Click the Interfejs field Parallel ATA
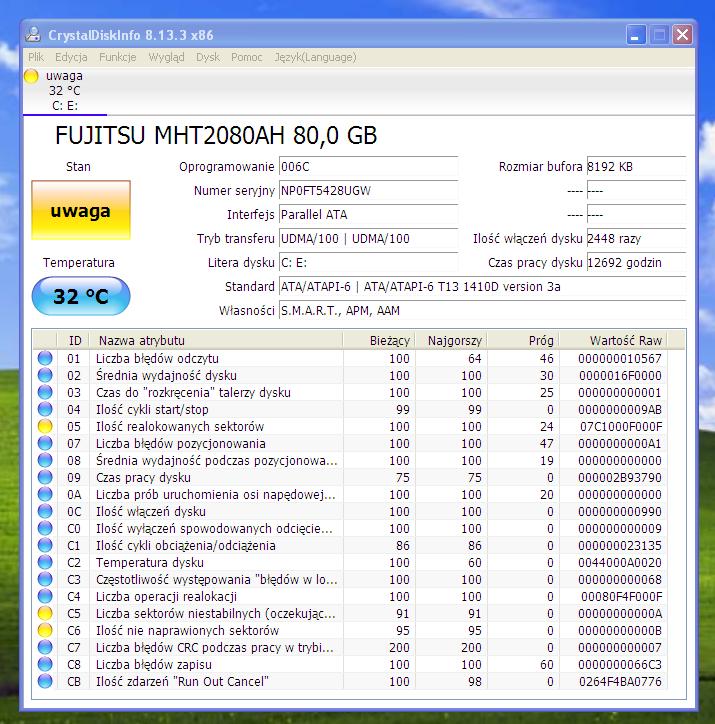 (x=368, y=215)
